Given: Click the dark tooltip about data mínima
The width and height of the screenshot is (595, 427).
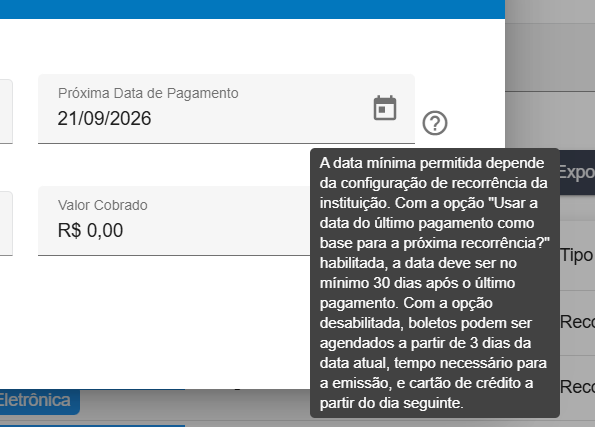Looking at the screenshot, I should pos(435,283).
